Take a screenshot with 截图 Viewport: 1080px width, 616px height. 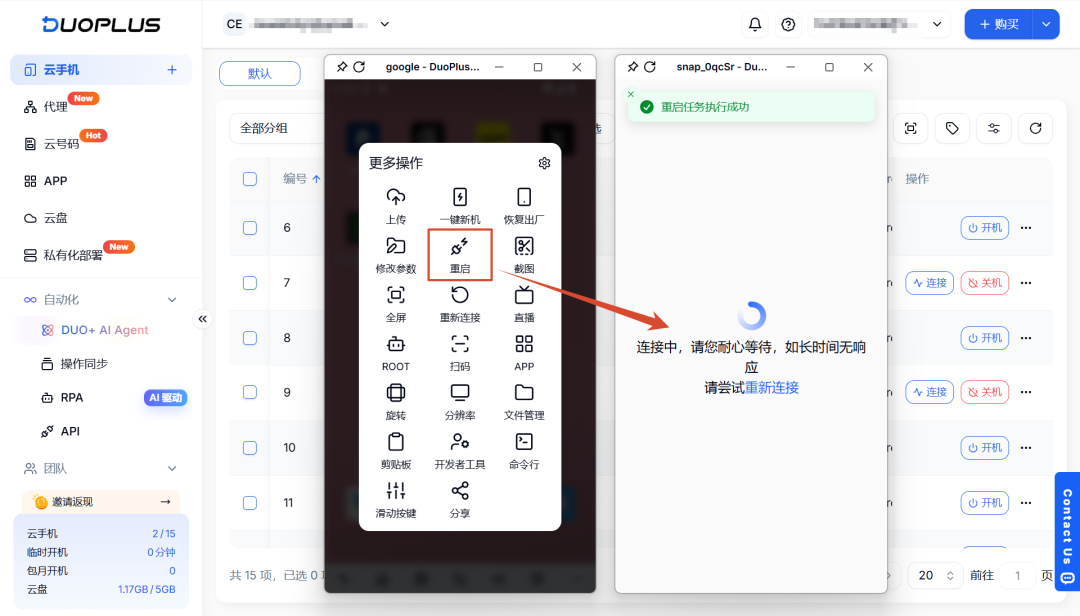523,255
